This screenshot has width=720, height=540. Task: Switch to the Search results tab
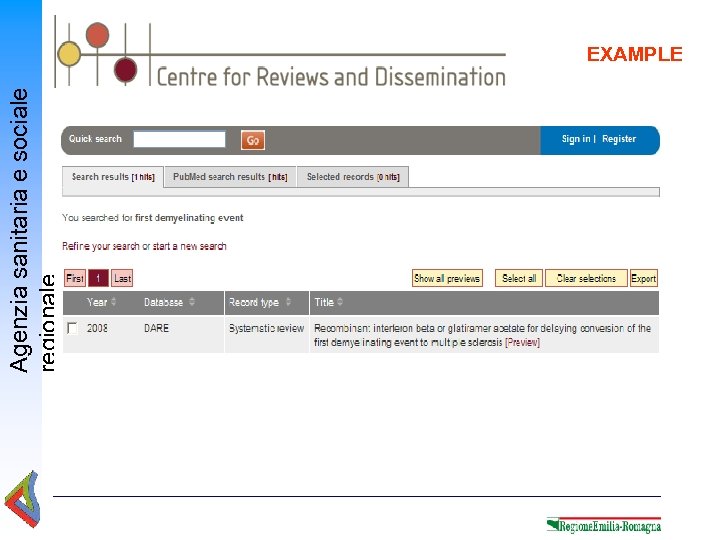point(113,177)
